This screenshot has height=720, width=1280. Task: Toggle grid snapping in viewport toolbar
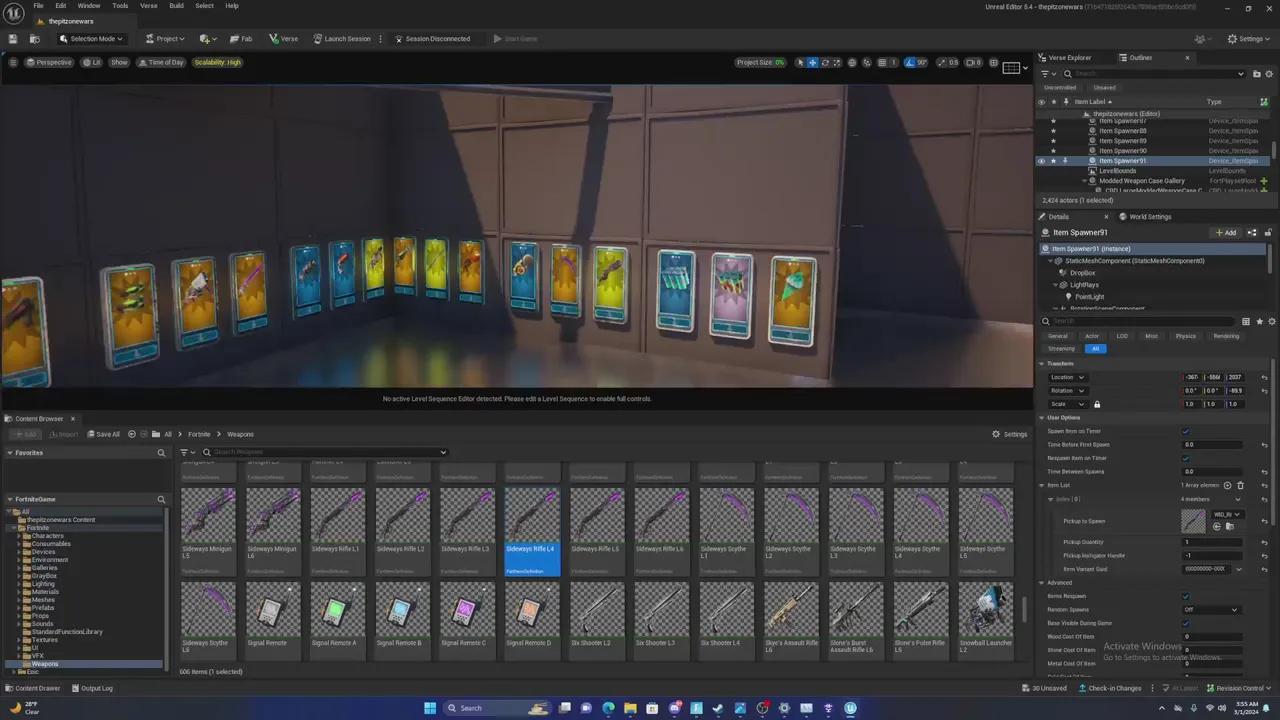tap(882, 62)
